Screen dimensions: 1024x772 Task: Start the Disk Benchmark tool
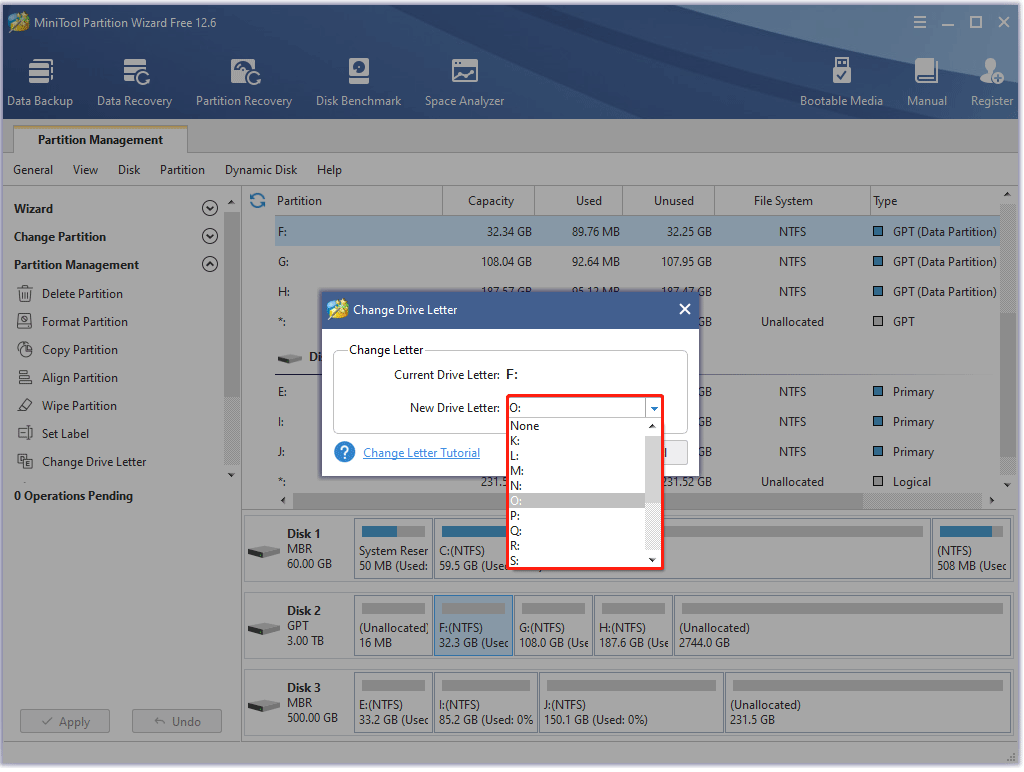click(358, 80)
